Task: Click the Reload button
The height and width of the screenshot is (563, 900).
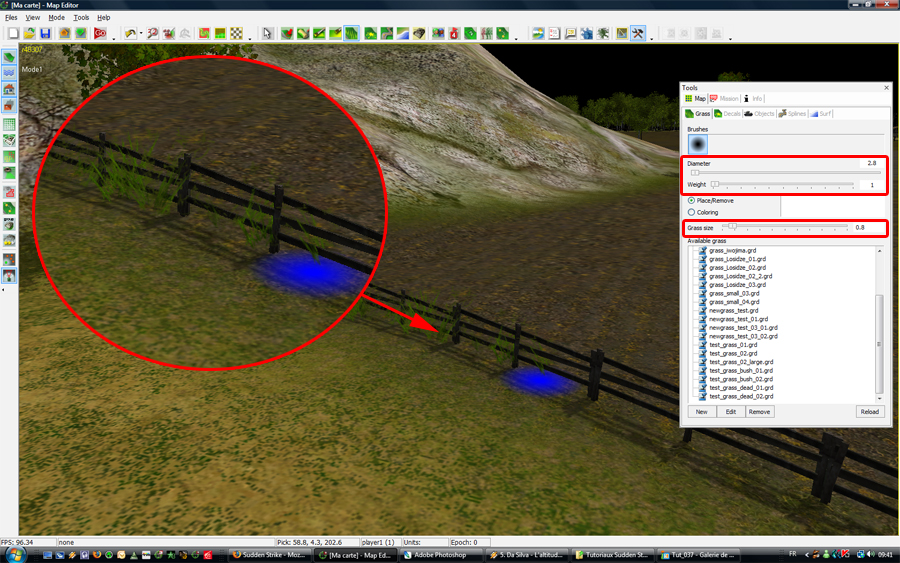Action: point(870,411)
